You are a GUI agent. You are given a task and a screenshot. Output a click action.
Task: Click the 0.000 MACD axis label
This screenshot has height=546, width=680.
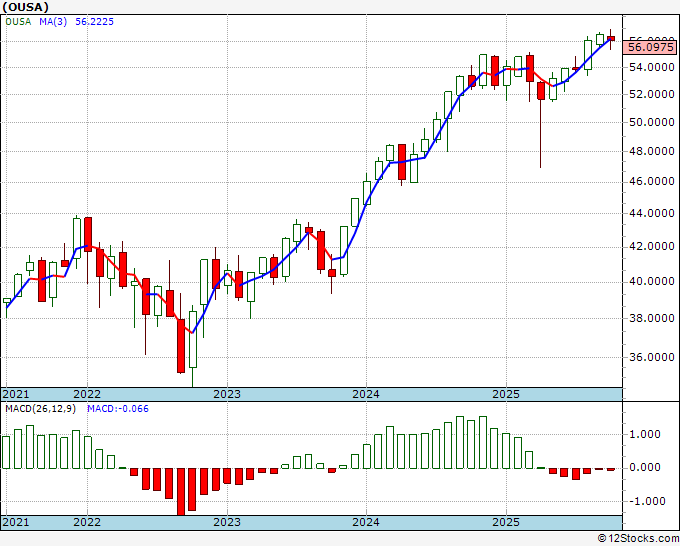644,468
